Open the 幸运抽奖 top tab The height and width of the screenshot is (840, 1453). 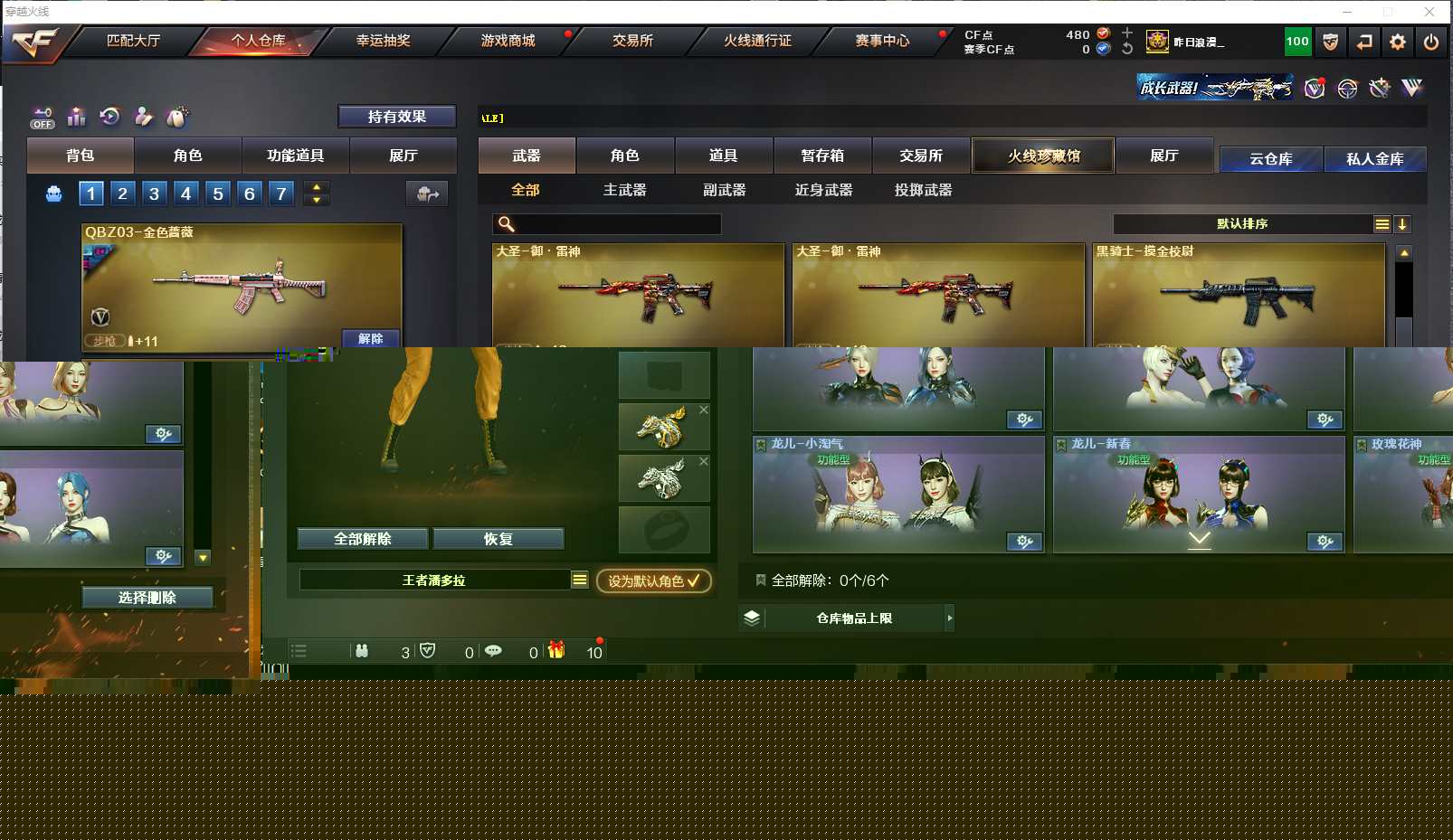pos(384,41)
